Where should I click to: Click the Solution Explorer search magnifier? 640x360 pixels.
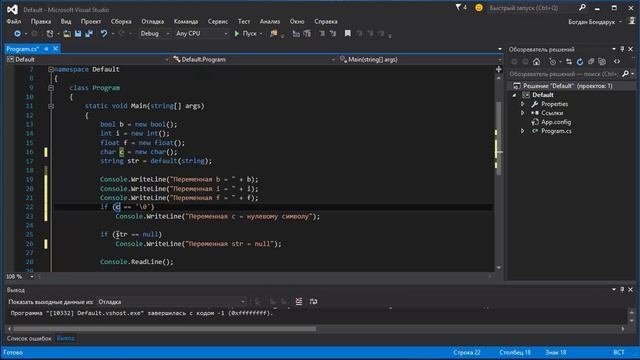[625, 74]
